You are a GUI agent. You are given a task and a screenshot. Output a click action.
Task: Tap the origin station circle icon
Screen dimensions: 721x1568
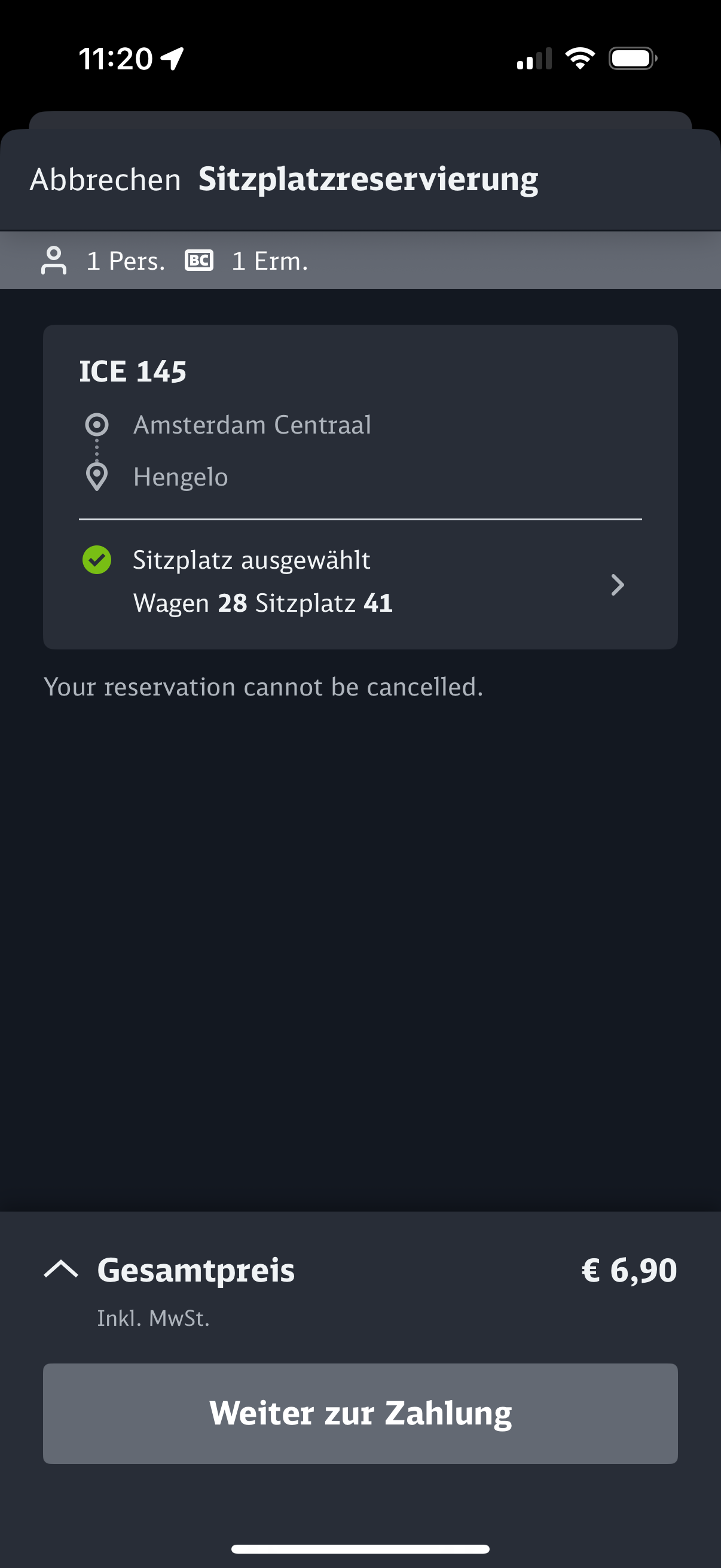pos(97,424)
